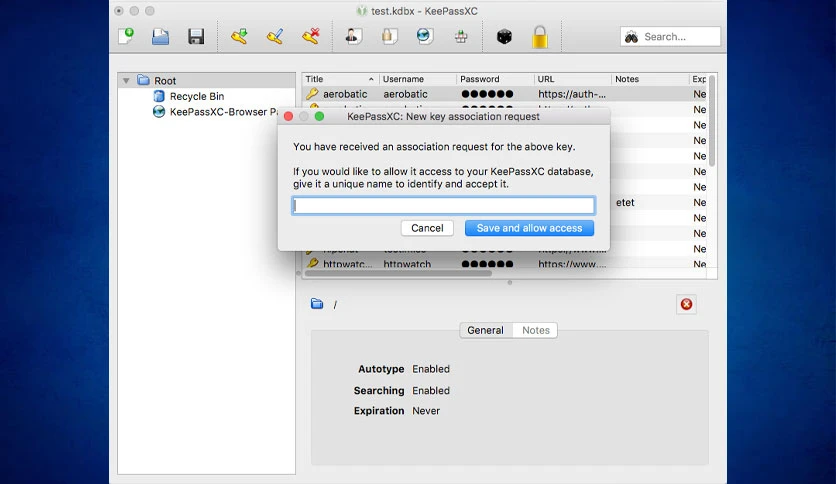Sort the entries by the Title column
This screenshot has height=484, width=836.
click(340, 79)
